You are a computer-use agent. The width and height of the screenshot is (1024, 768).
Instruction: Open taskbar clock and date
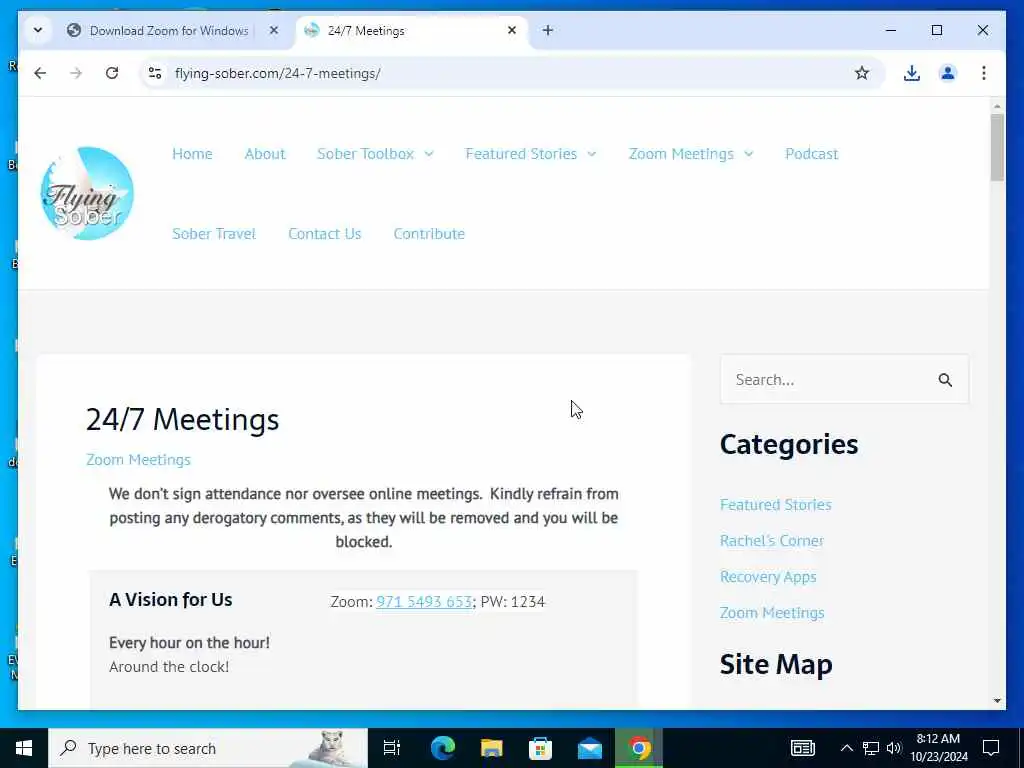pos(938,748)
